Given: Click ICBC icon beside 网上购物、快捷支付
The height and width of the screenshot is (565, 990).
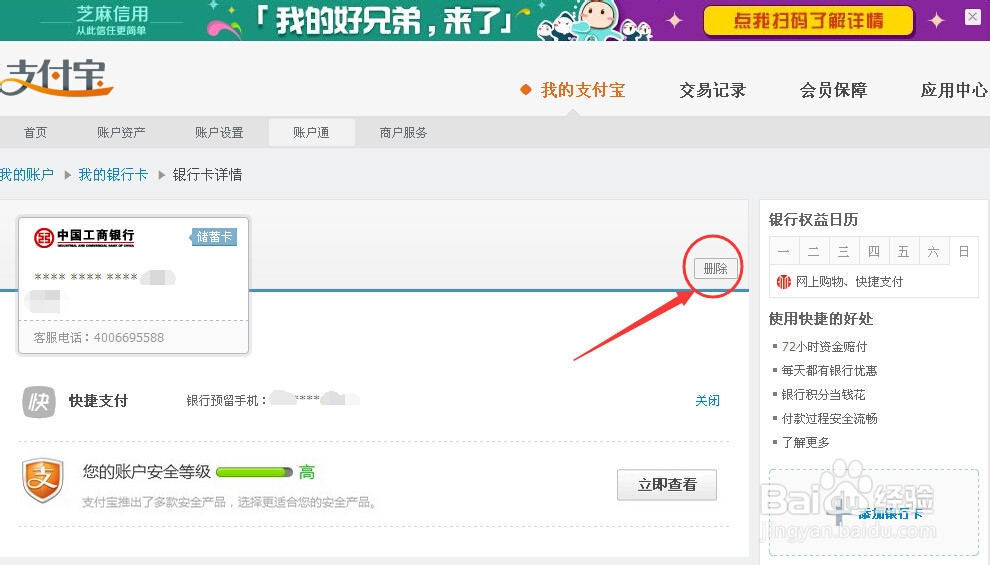Looking at the screenshot, I should (784, 282).
